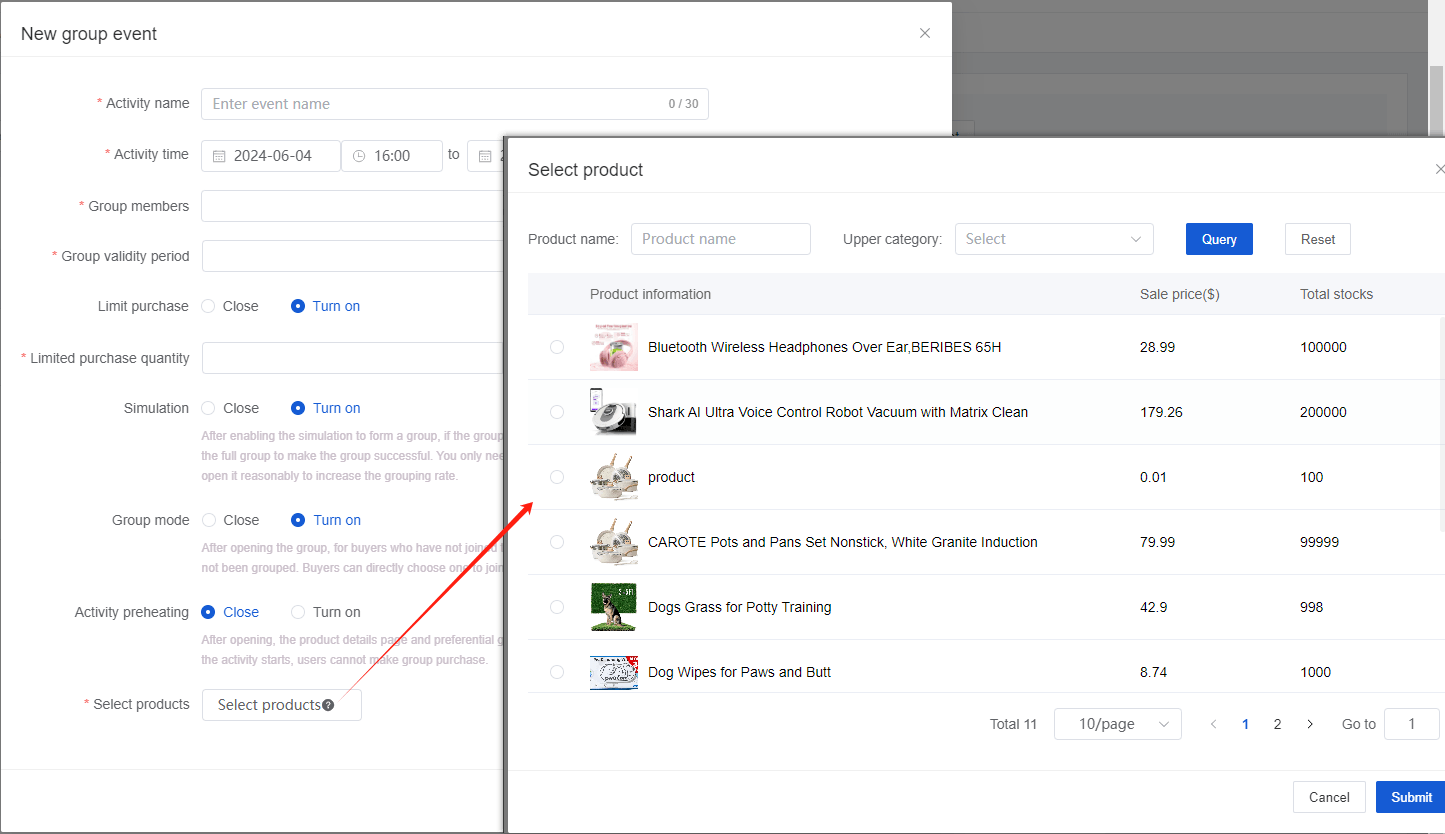
Task: Open the Upper category dropdown
Action: (x=1054, y=239)
